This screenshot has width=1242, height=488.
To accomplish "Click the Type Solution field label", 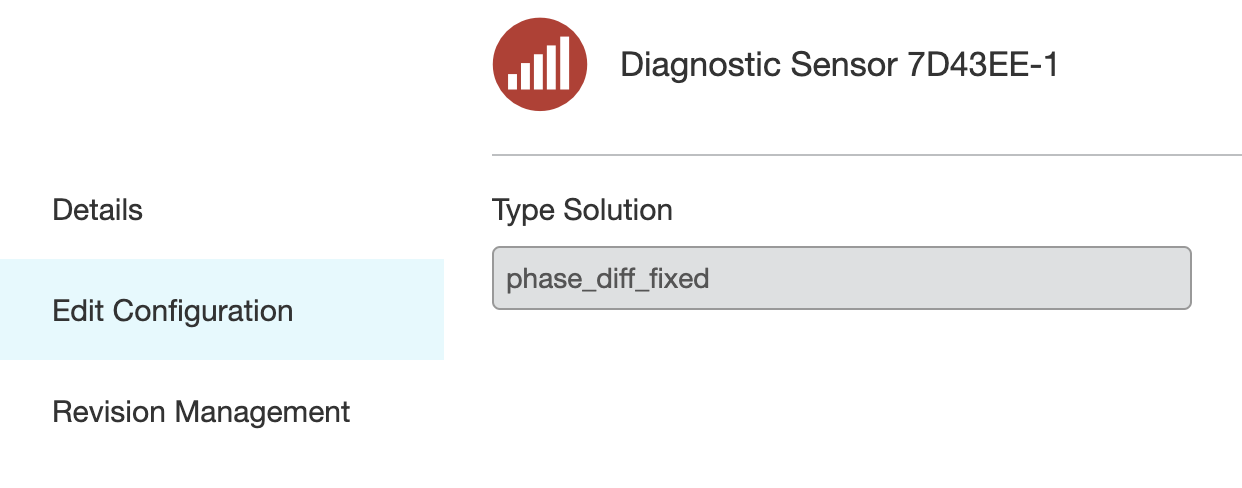I will (x=582, y=210).
